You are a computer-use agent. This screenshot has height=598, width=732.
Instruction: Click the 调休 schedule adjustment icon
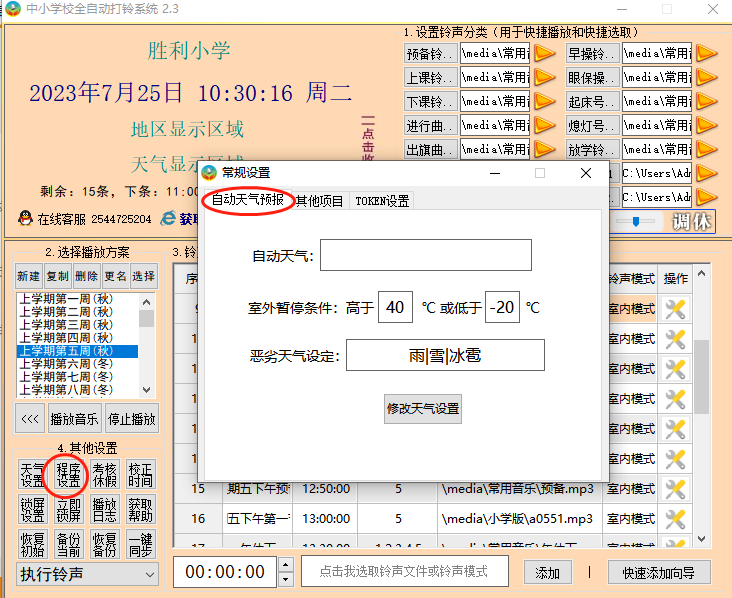click(694, 222)
